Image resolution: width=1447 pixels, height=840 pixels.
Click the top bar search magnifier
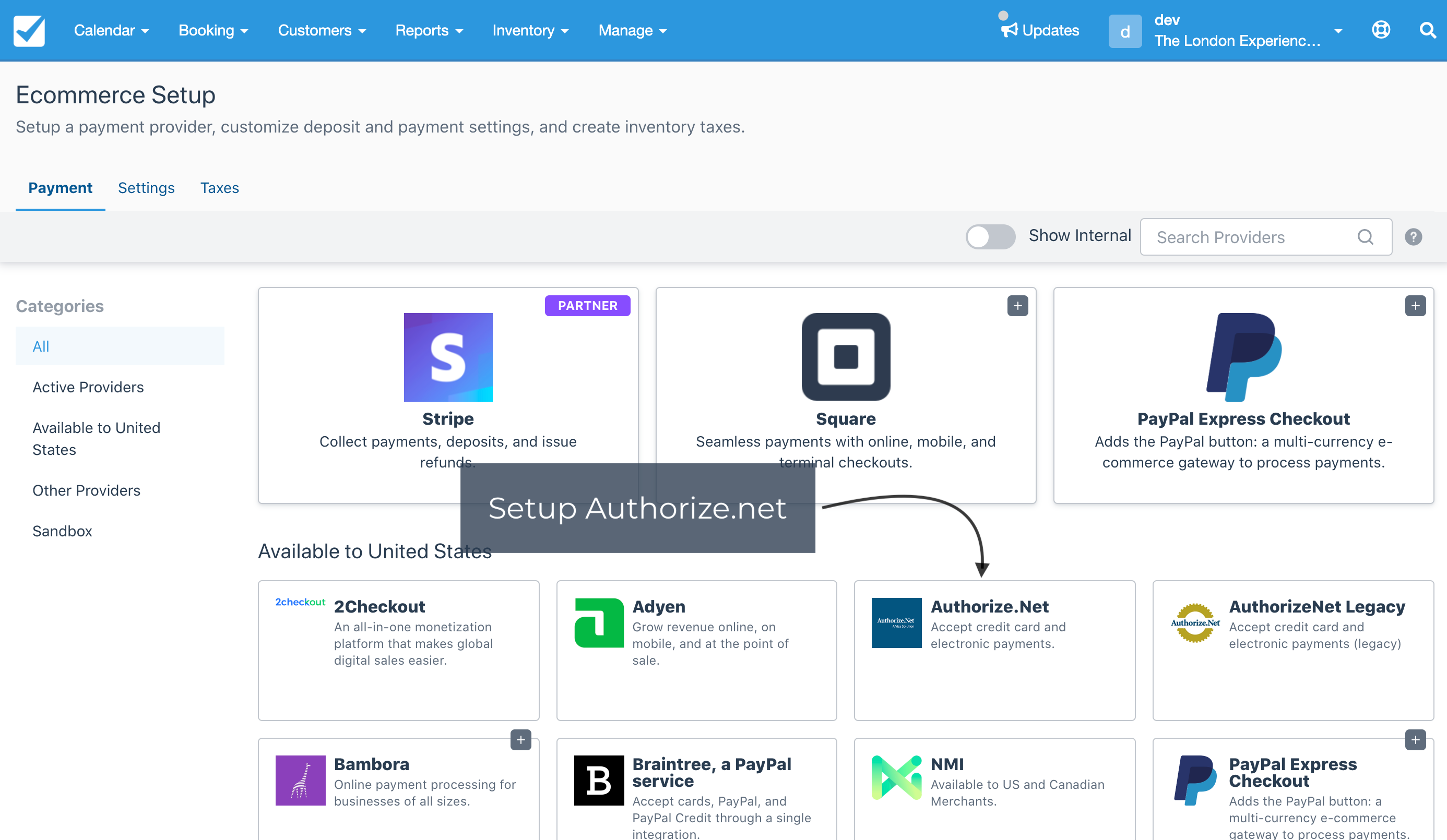pyautogui.click(x=1428, y=30)
